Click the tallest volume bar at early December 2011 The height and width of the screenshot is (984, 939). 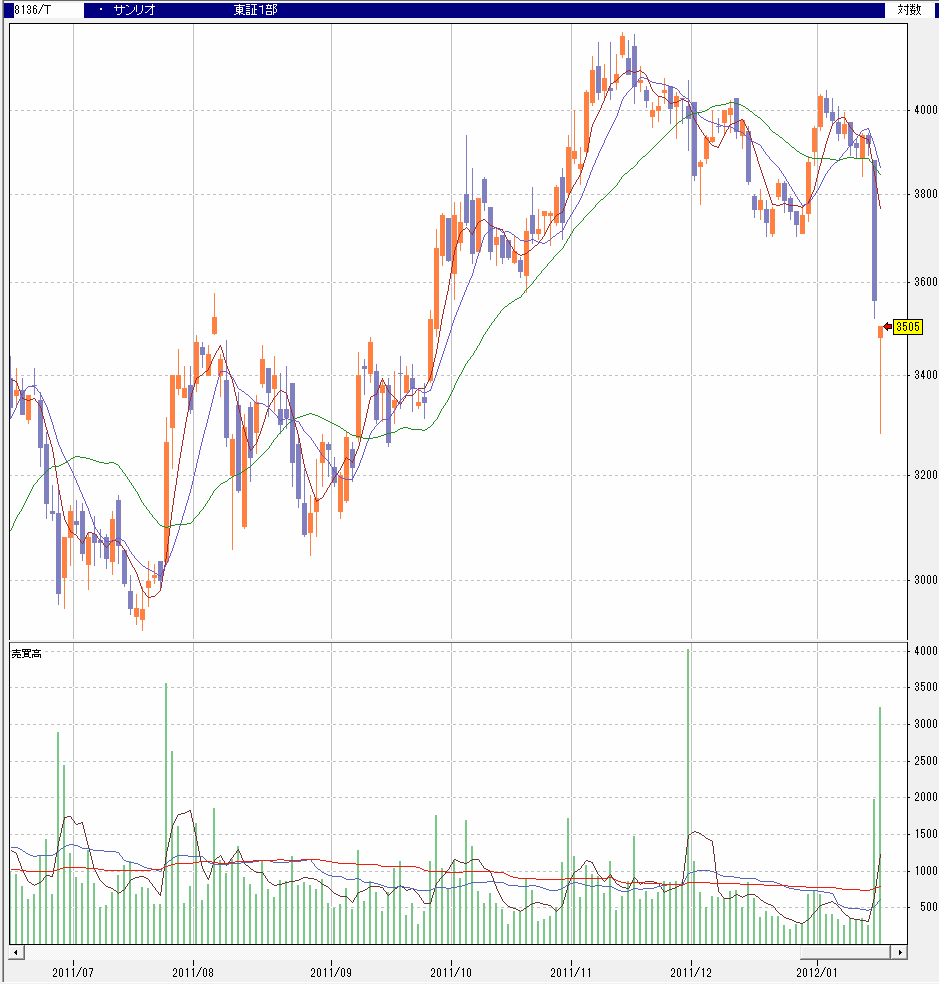click(688, 796)
